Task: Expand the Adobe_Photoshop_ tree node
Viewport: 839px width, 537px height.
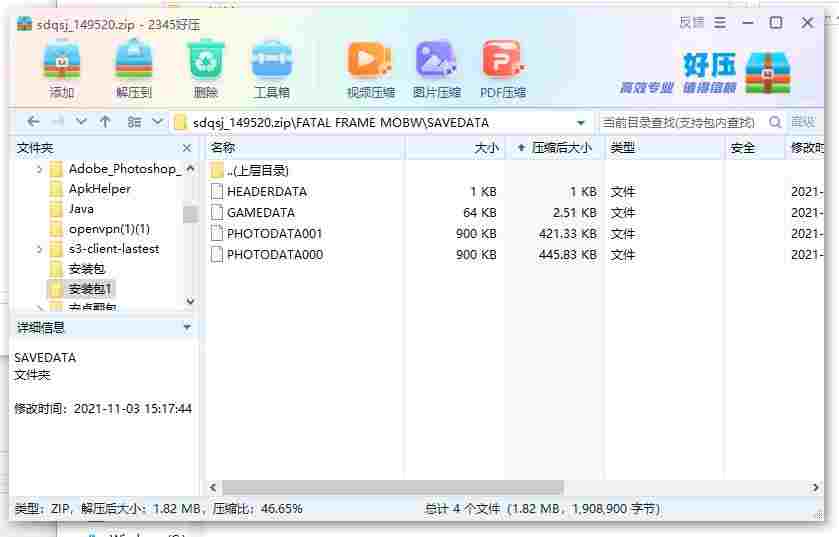Action: tap(39, 169)
